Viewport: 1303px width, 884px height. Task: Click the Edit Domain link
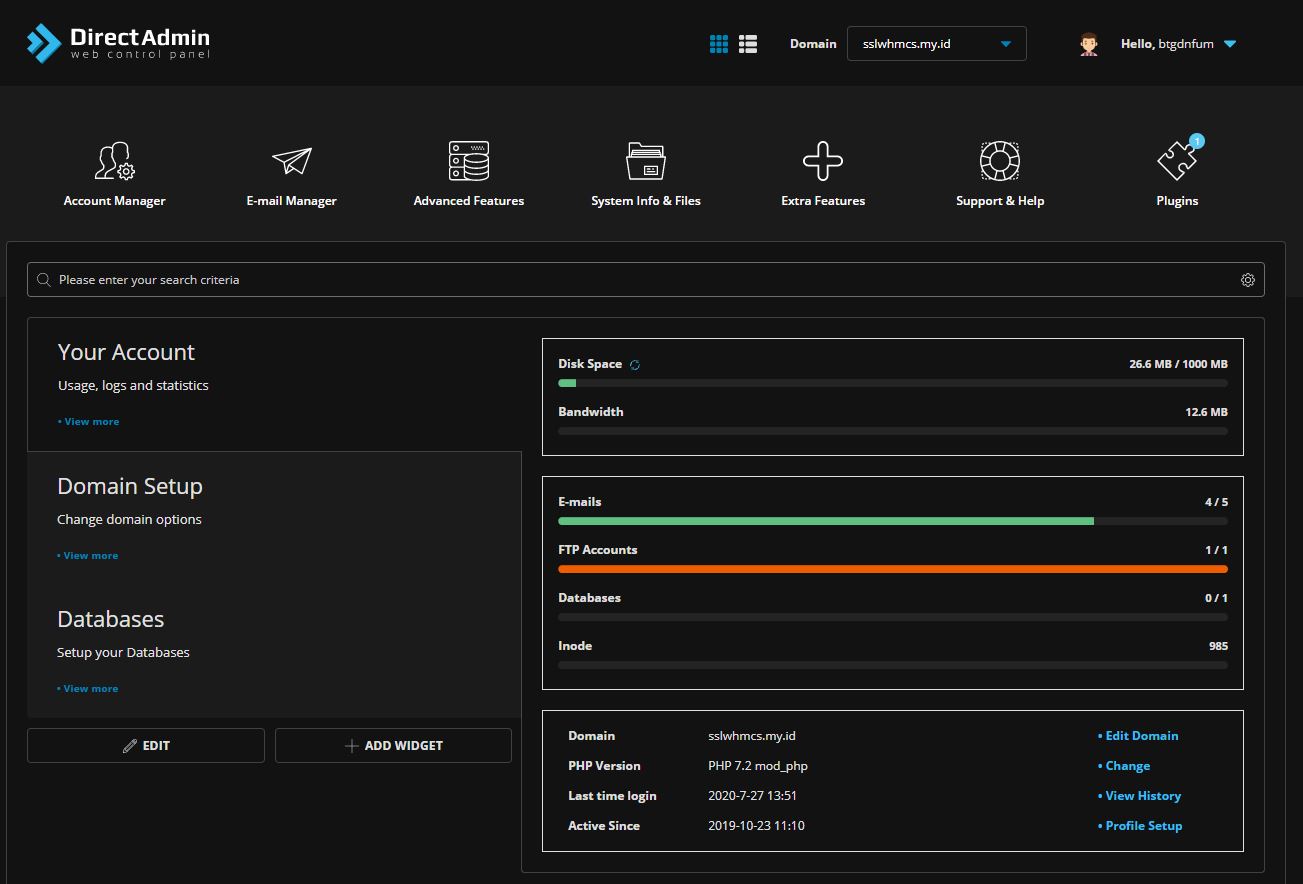[x=1138, y=736]
